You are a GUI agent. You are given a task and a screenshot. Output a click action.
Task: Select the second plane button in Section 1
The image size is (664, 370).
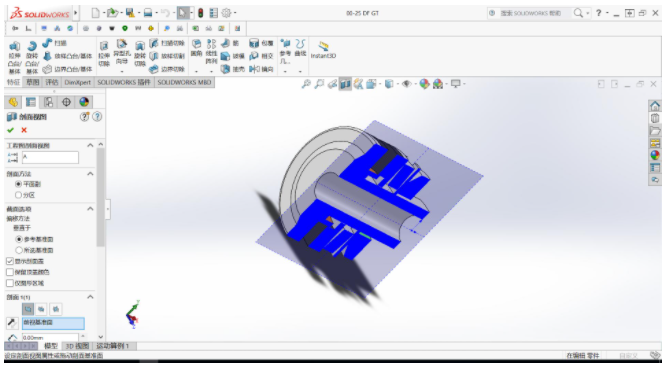tap(41, 309)
